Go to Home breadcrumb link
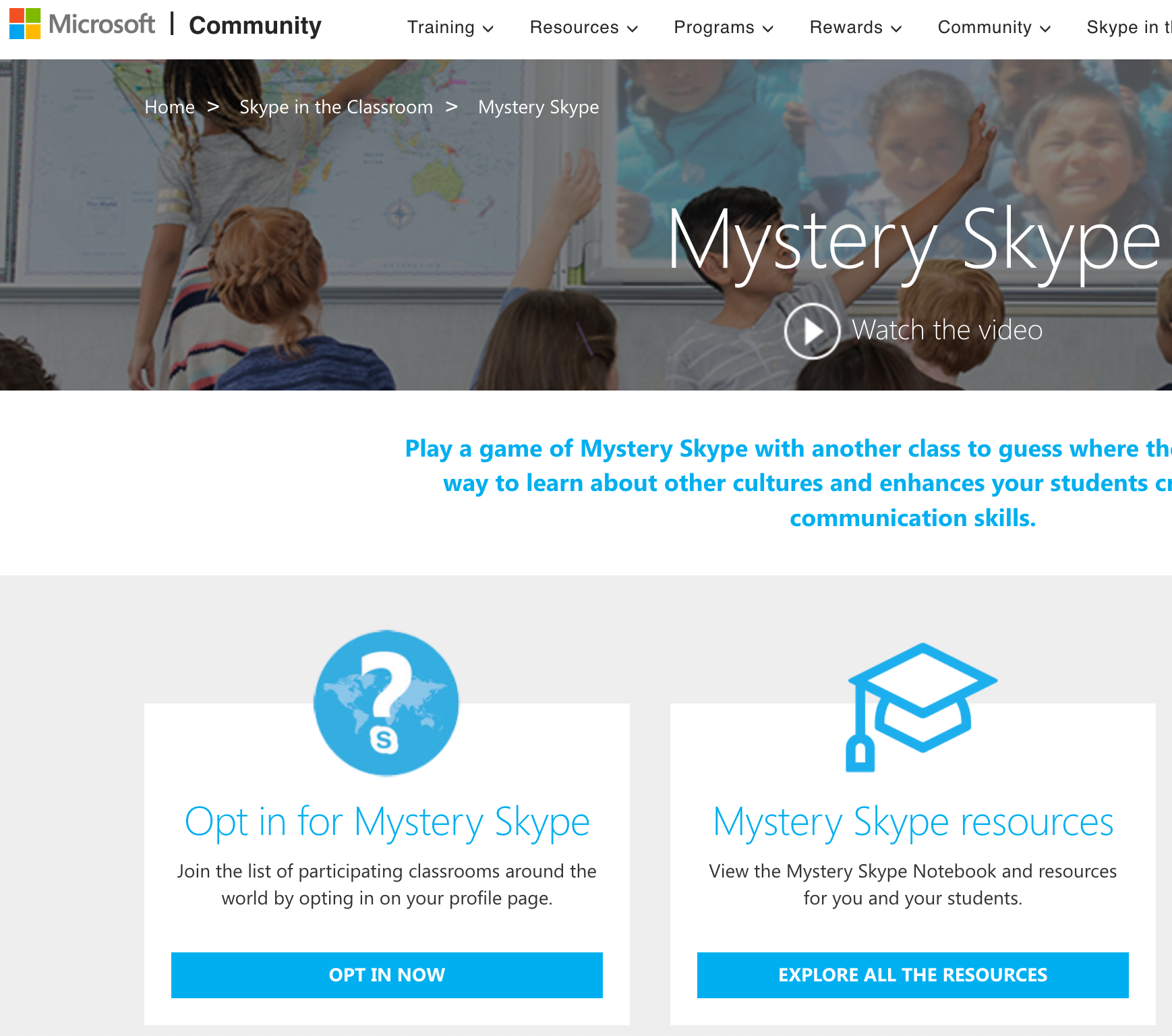1172x1036 pixels. coord(169,107)
